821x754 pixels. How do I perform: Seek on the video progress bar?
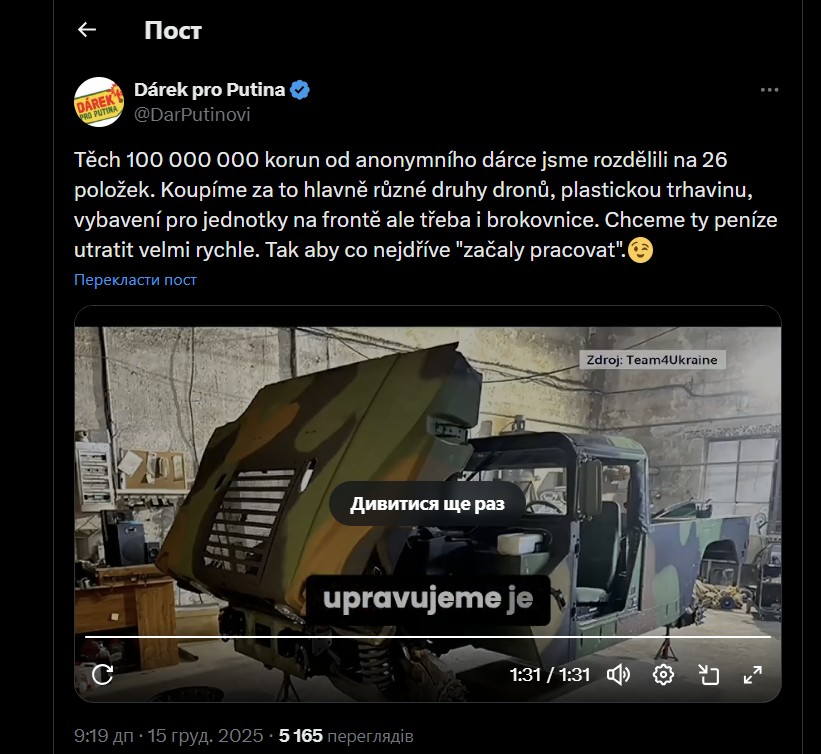pos(428,637)
